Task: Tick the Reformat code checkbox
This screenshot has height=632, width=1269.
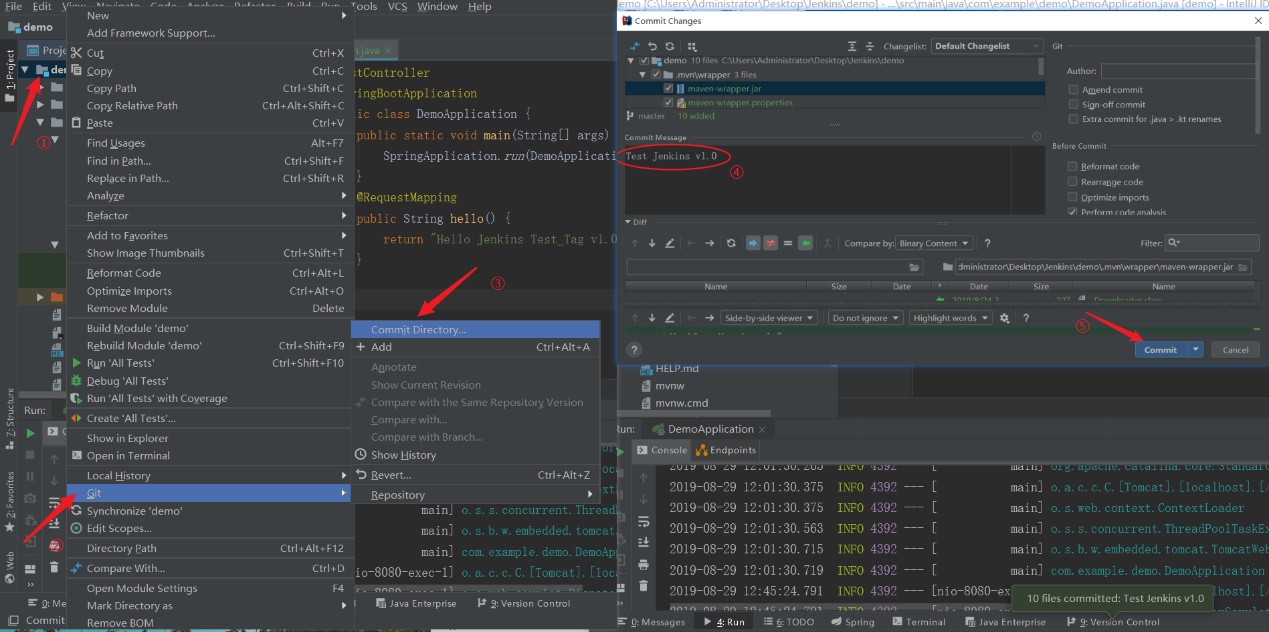Action: click(1073, 167)
